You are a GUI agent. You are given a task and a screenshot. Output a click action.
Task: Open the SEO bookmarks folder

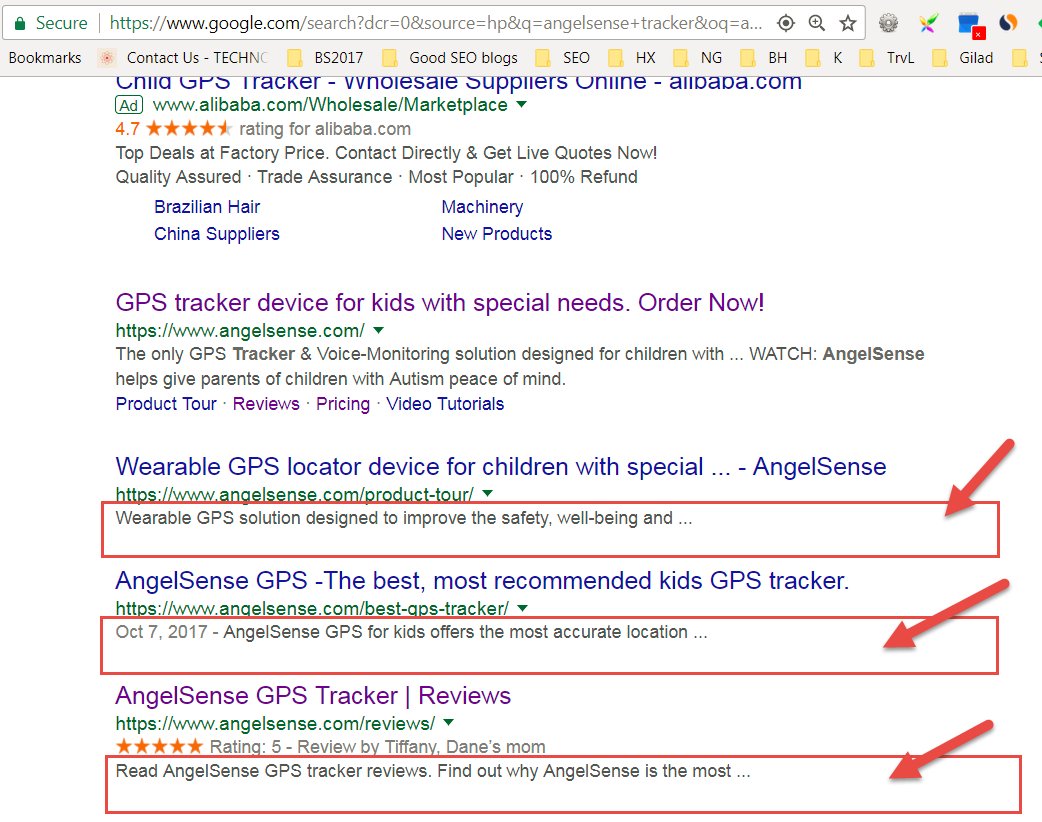(x=563, y=58)
